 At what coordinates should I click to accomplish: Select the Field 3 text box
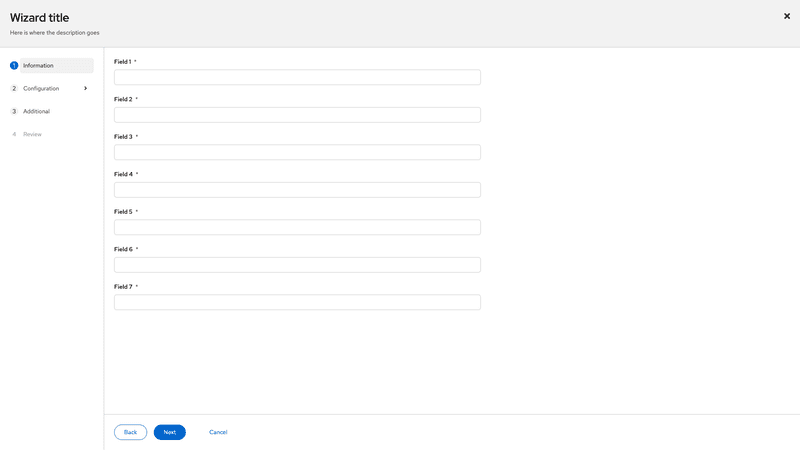tap(297, 152)
